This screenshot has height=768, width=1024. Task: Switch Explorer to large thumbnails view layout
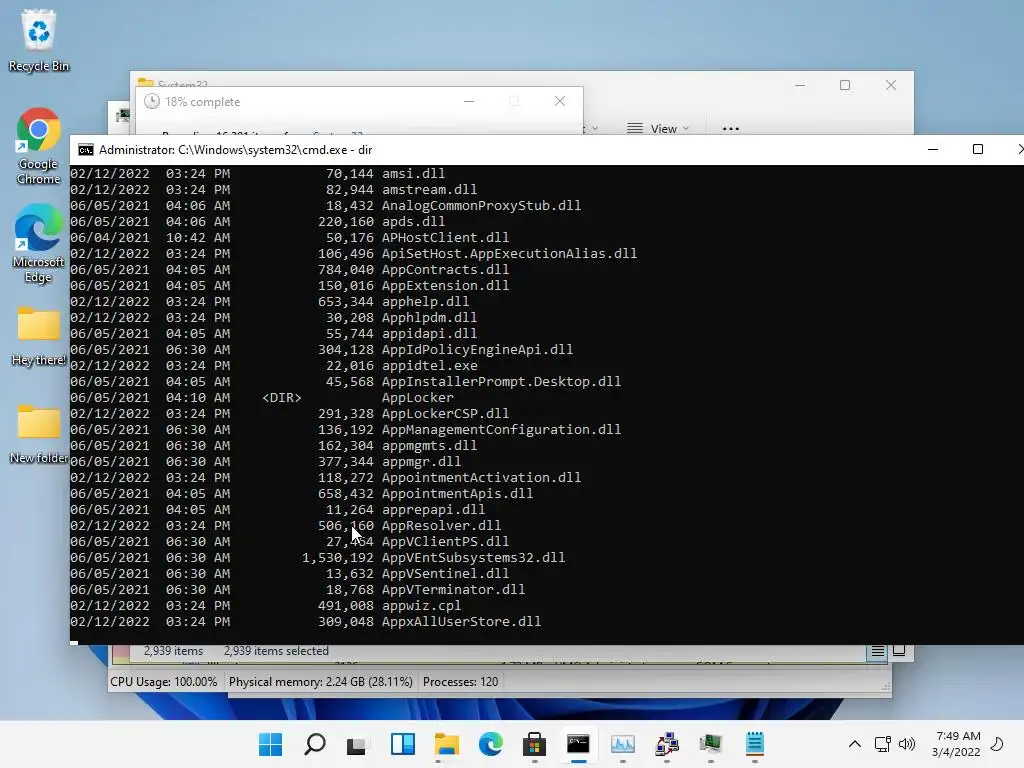[x=899, y=650]
